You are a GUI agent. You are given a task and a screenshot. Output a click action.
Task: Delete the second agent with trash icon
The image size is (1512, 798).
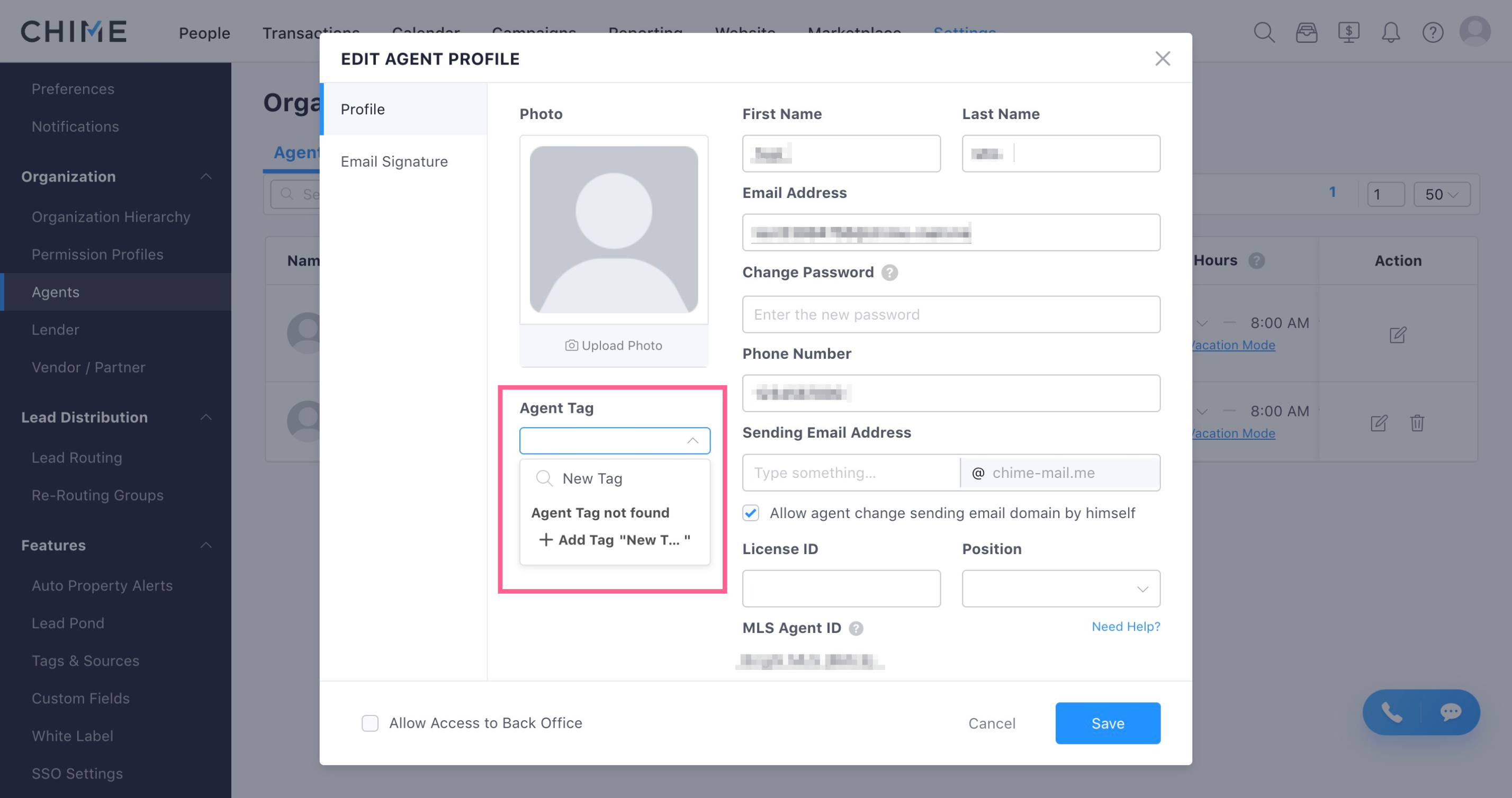tap(1417, 422)
